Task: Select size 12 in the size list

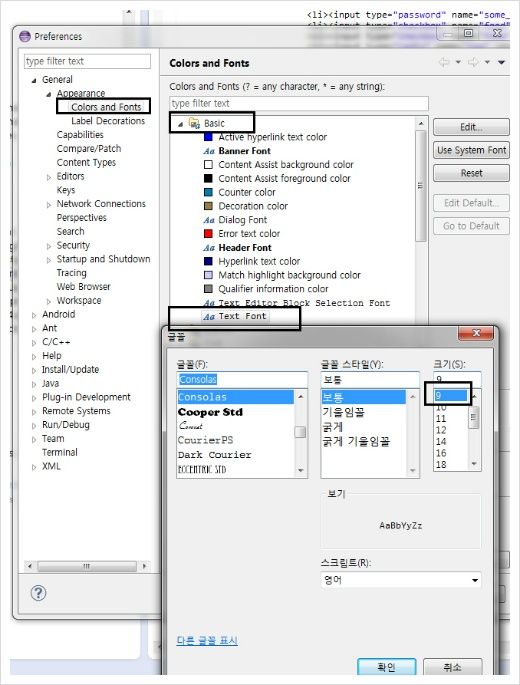Action: (451, 430)
